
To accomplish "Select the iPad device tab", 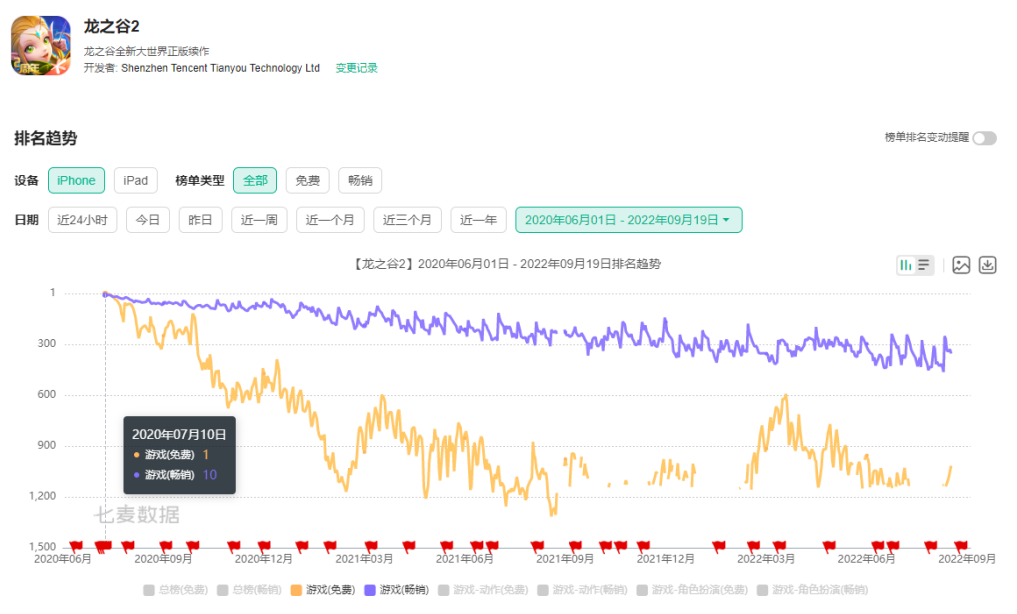I will click(x=135, y=180).
